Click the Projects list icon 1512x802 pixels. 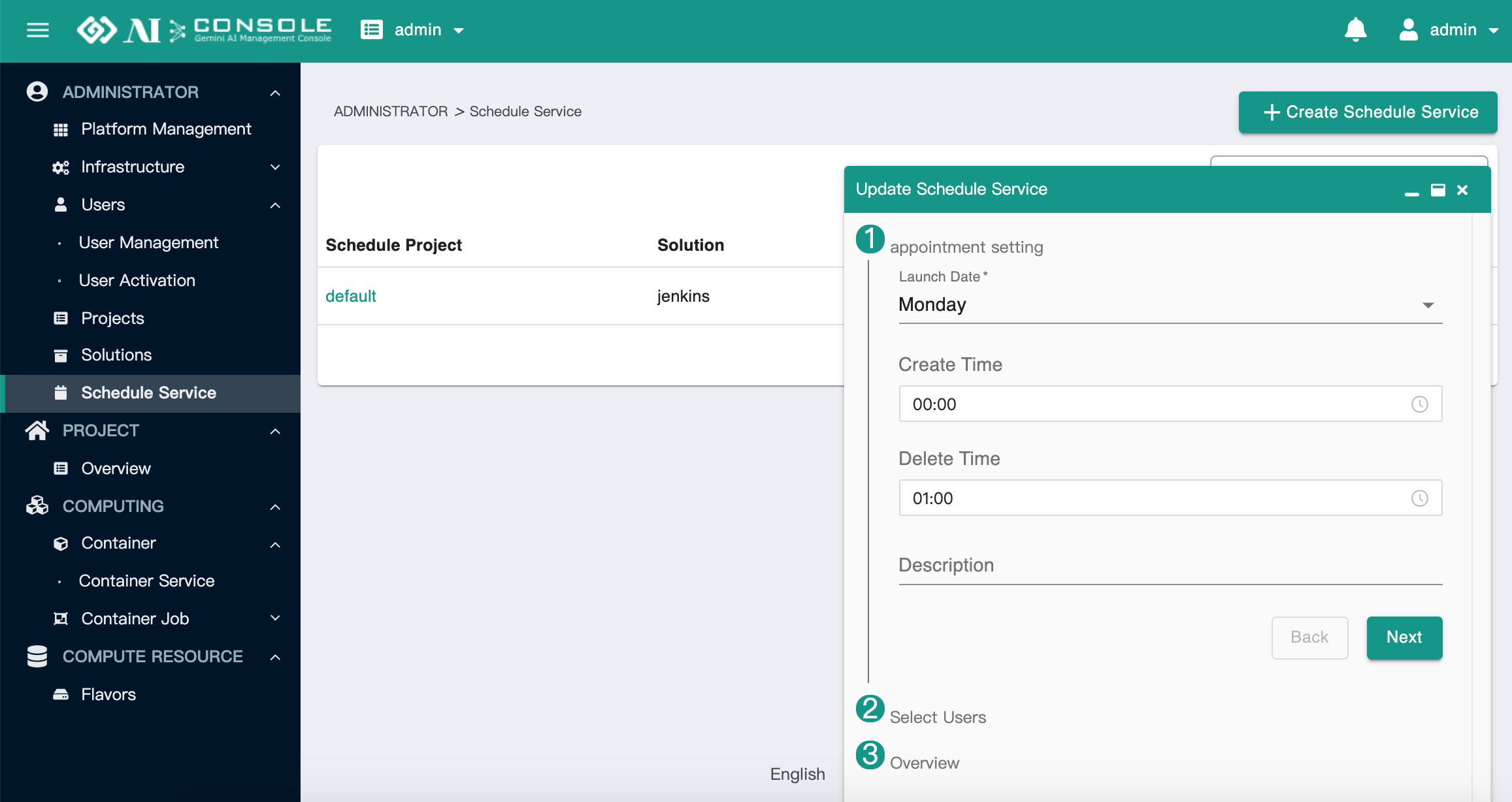(61, 319)
